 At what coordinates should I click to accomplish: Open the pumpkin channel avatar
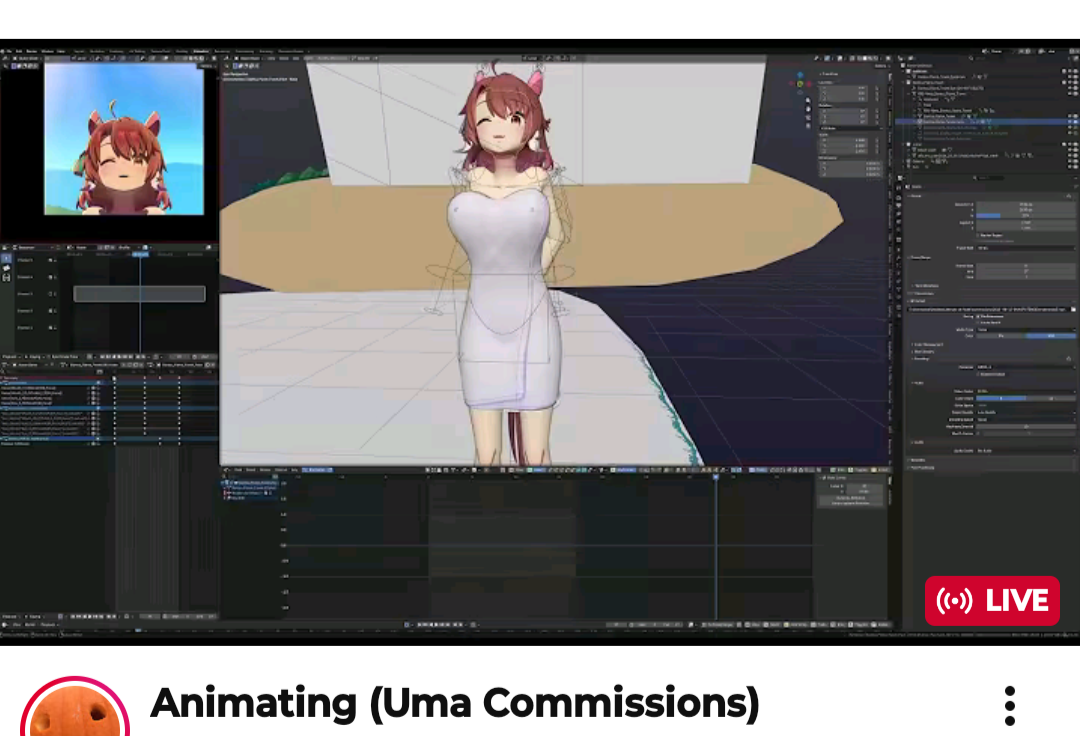point(74,708)
